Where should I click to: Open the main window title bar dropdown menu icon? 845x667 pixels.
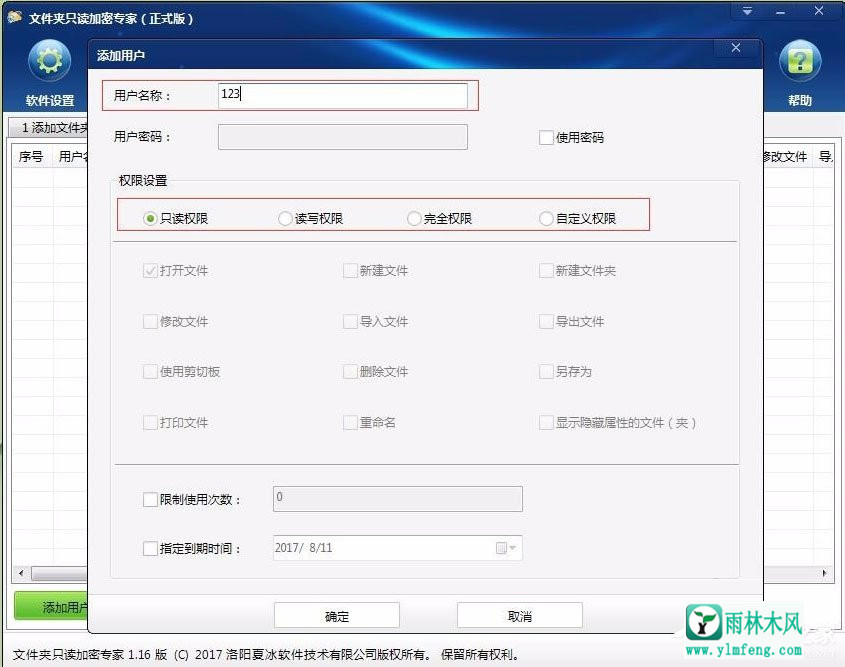click(747, 11)
